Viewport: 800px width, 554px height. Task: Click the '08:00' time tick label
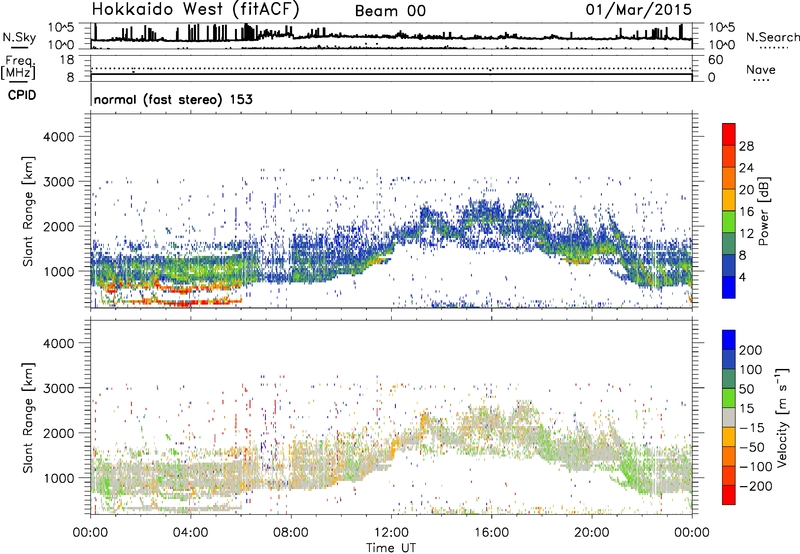(x=291, y=533)
